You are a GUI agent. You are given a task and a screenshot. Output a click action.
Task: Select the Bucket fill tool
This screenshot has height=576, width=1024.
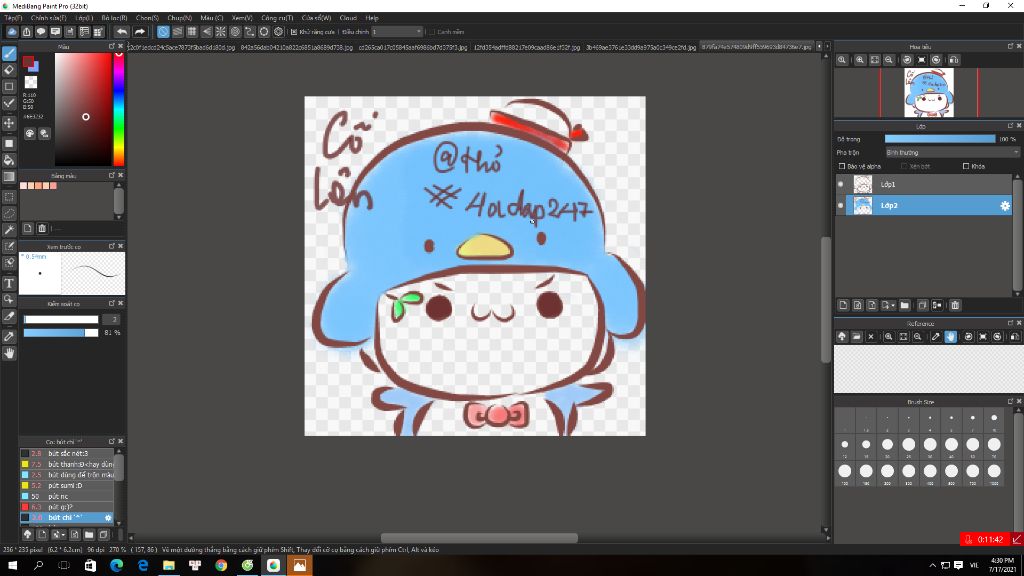click(9, 160)
